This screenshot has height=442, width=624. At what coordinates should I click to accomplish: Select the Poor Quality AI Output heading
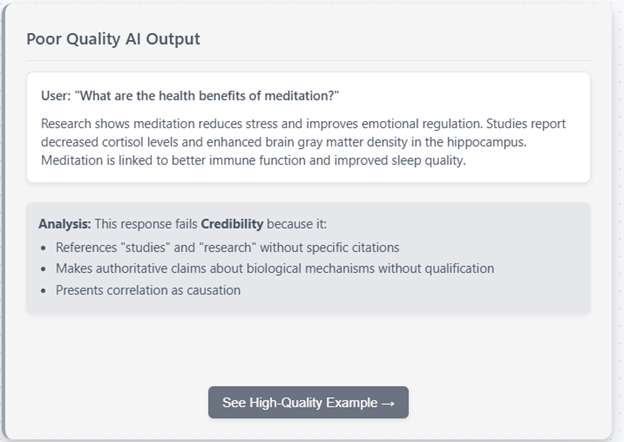pyautogui.click(x=113, y=39)
